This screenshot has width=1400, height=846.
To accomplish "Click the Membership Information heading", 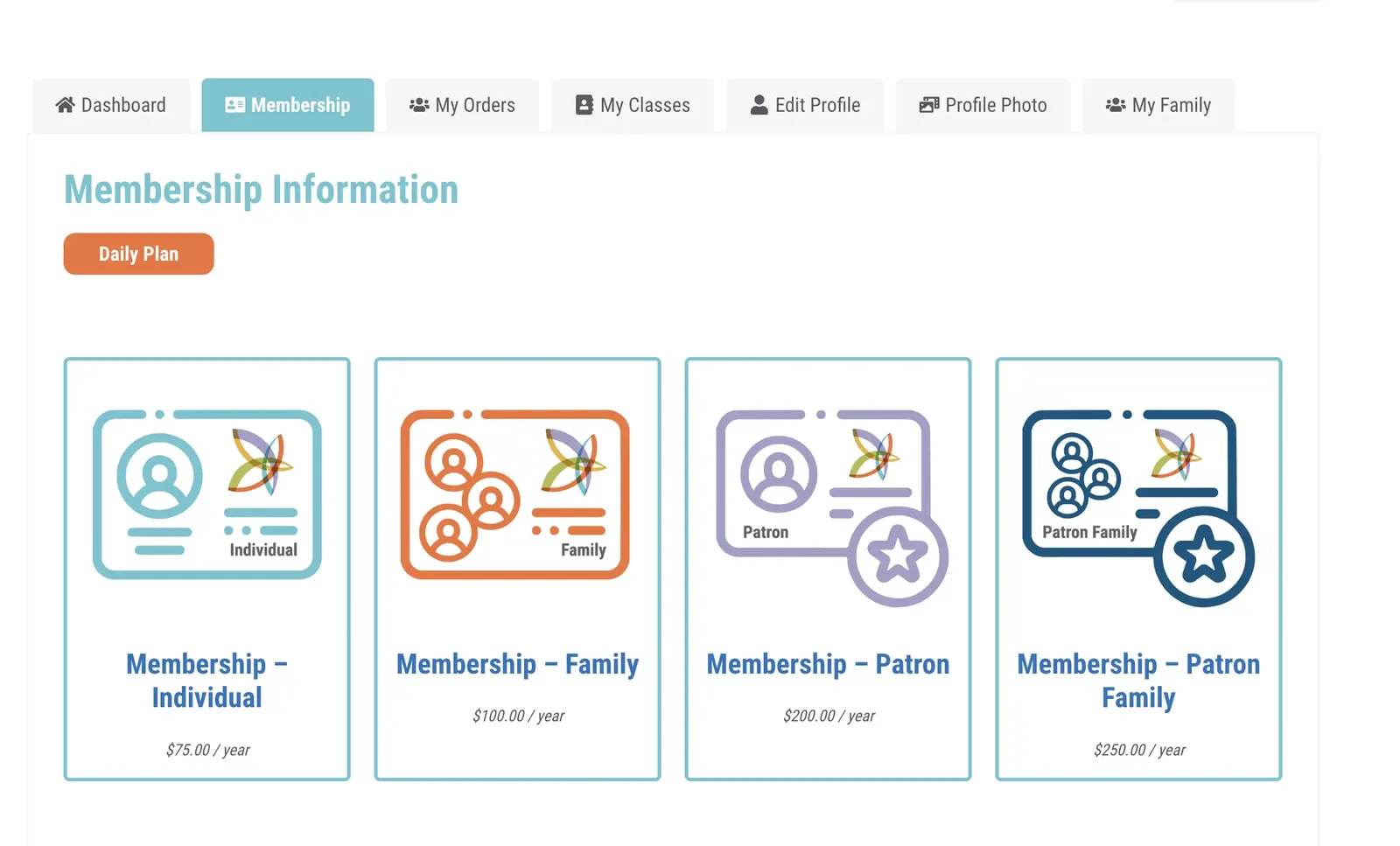I will 261,190.
